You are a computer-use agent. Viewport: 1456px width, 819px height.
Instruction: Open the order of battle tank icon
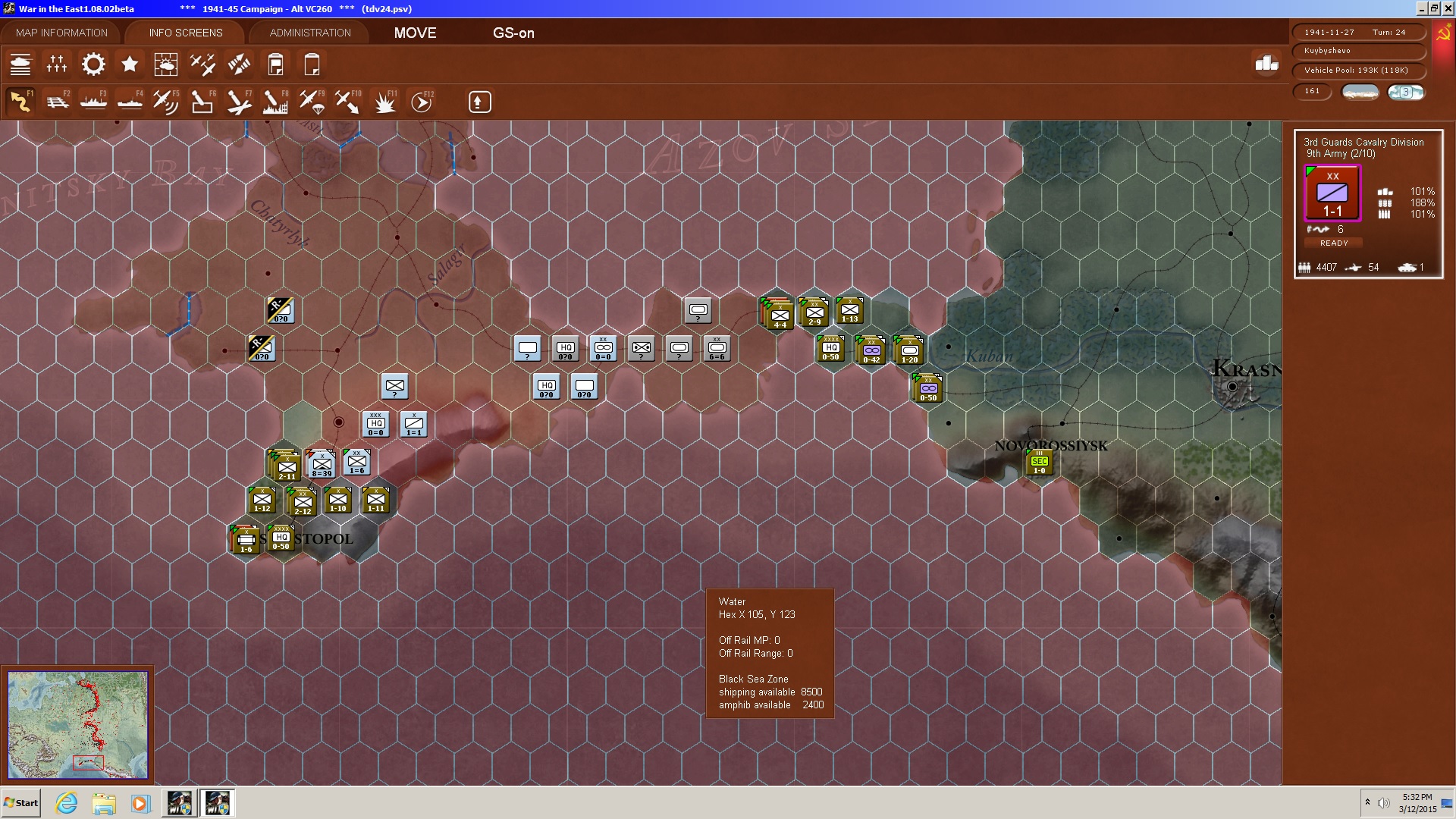[20, 64]
